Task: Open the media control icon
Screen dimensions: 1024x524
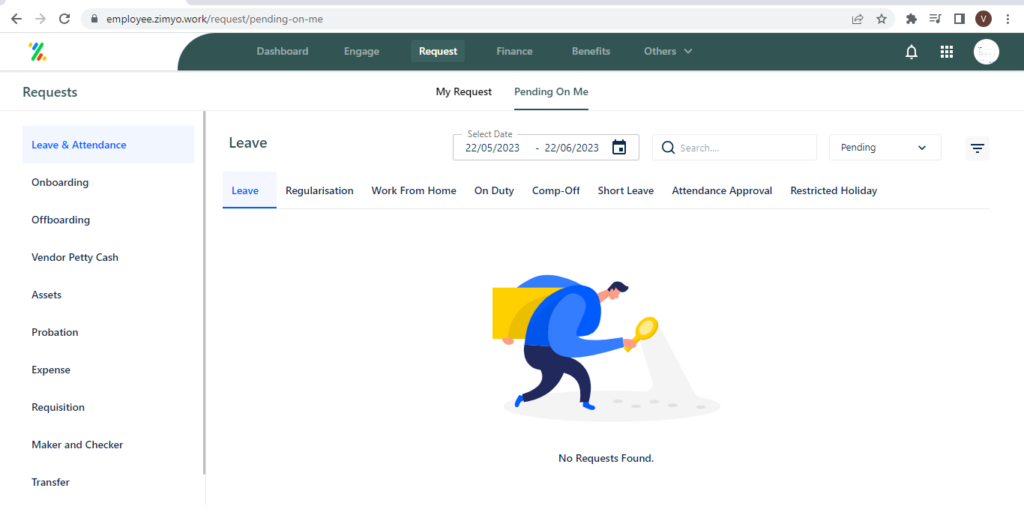Action: pos(935,19)
